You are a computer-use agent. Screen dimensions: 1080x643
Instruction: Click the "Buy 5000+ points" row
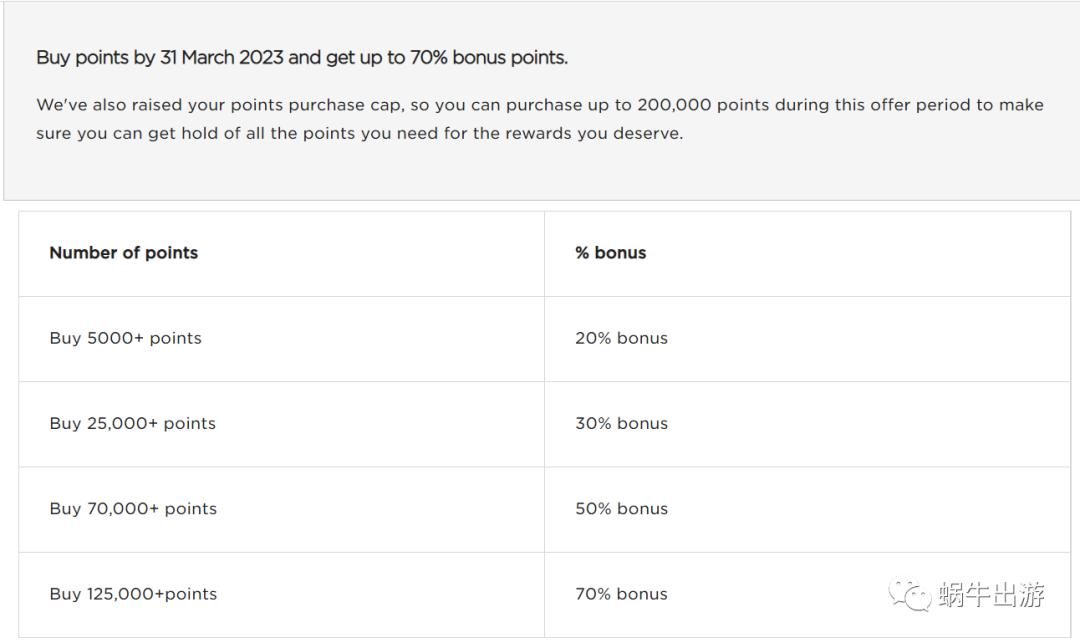(x=125, y=338)
